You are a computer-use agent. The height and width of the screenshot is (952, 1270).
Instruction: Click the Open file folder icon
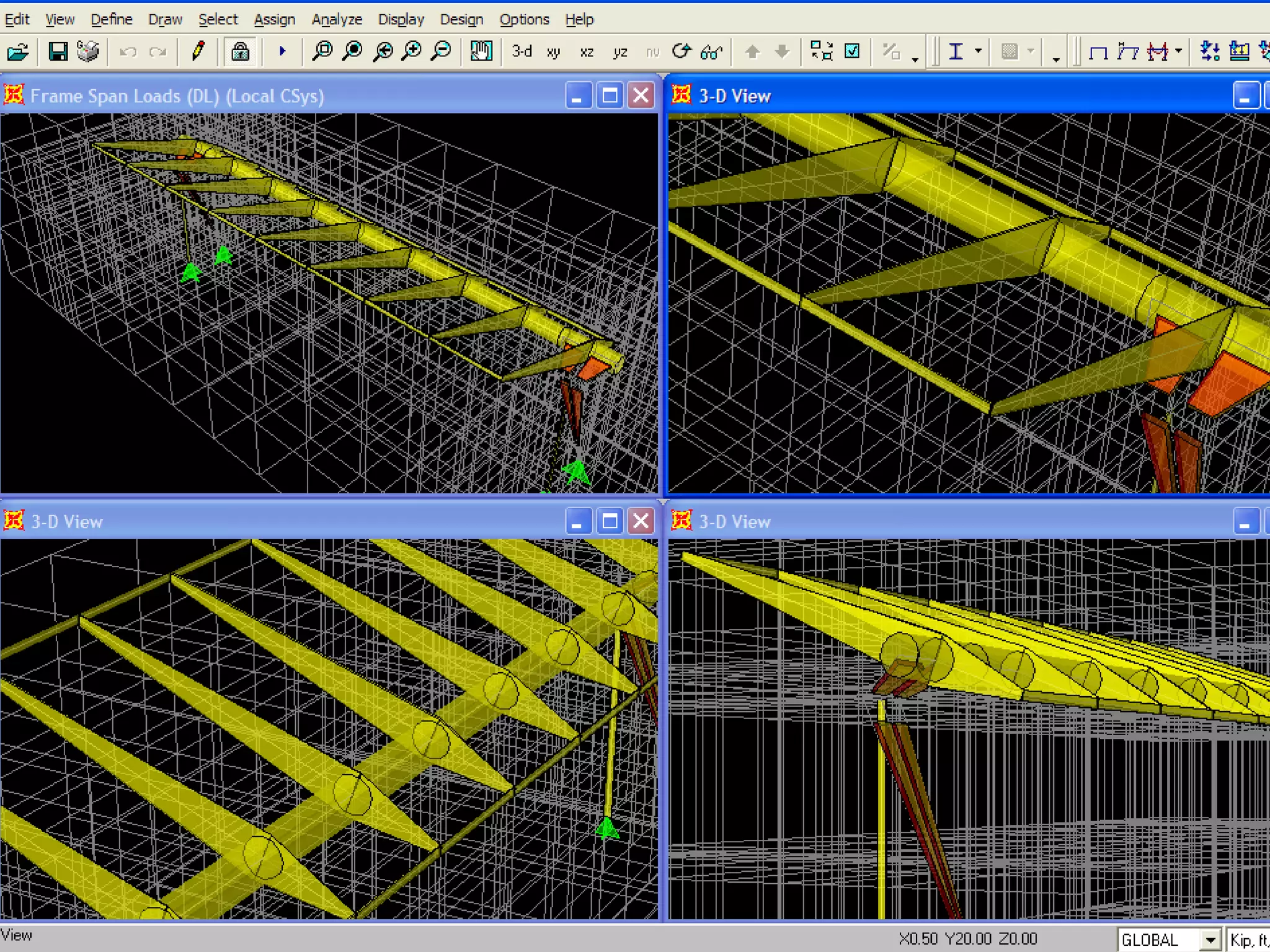click(17, 52)
